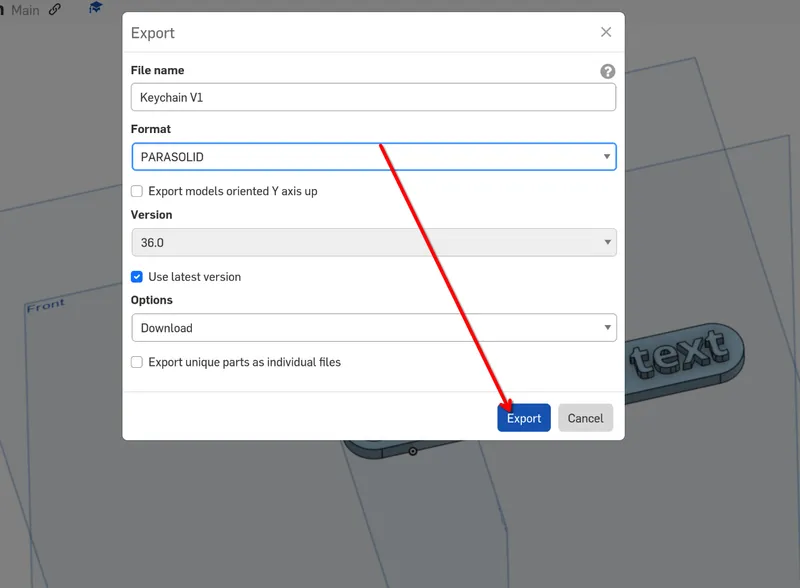Image resolution: width=800 pixels, height=588 pixels.
Task: Select the embossed text on the keychain model
Action: (x=679, y=353)
